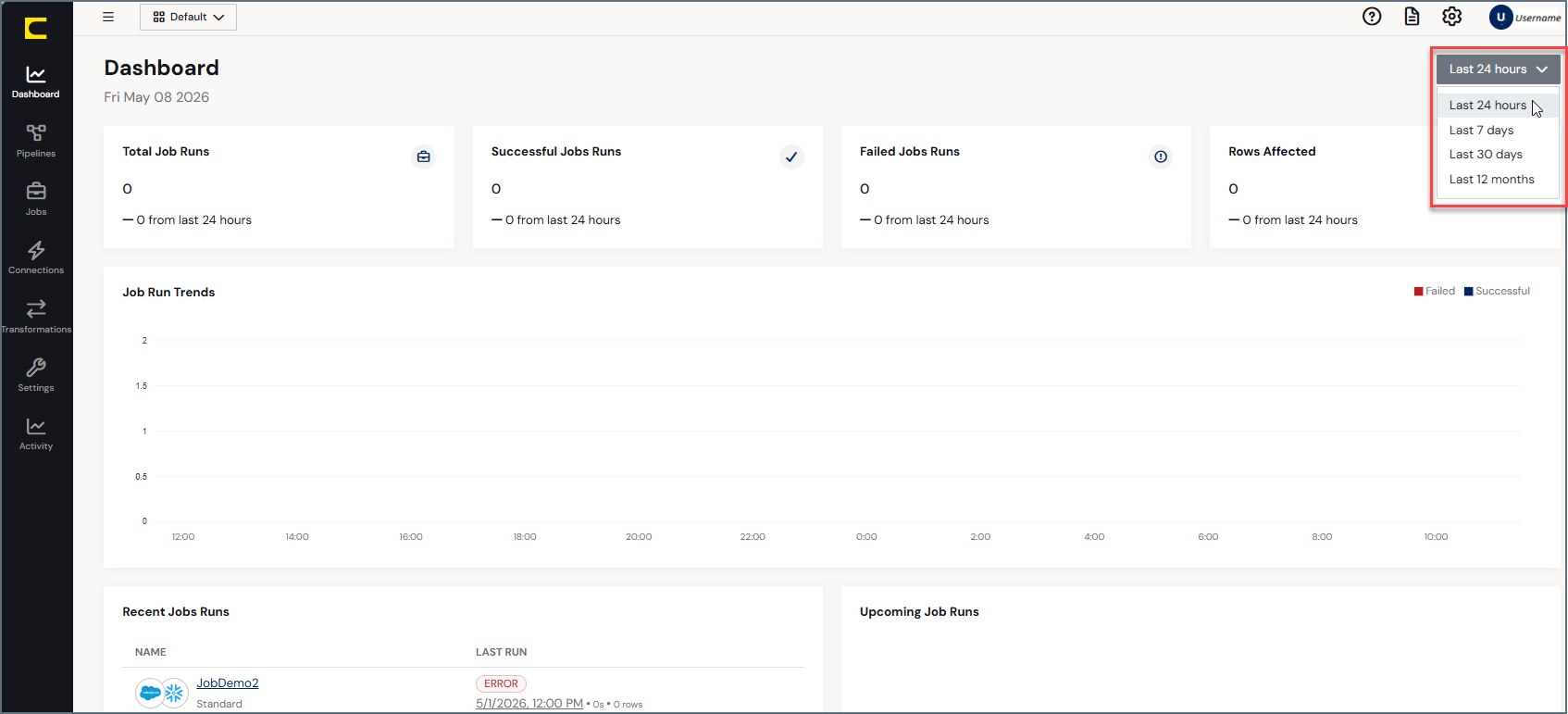Open the 5/1/2026, 12:00 PM run link
The image size is (1568, 714).
click(x=529, y=704)
